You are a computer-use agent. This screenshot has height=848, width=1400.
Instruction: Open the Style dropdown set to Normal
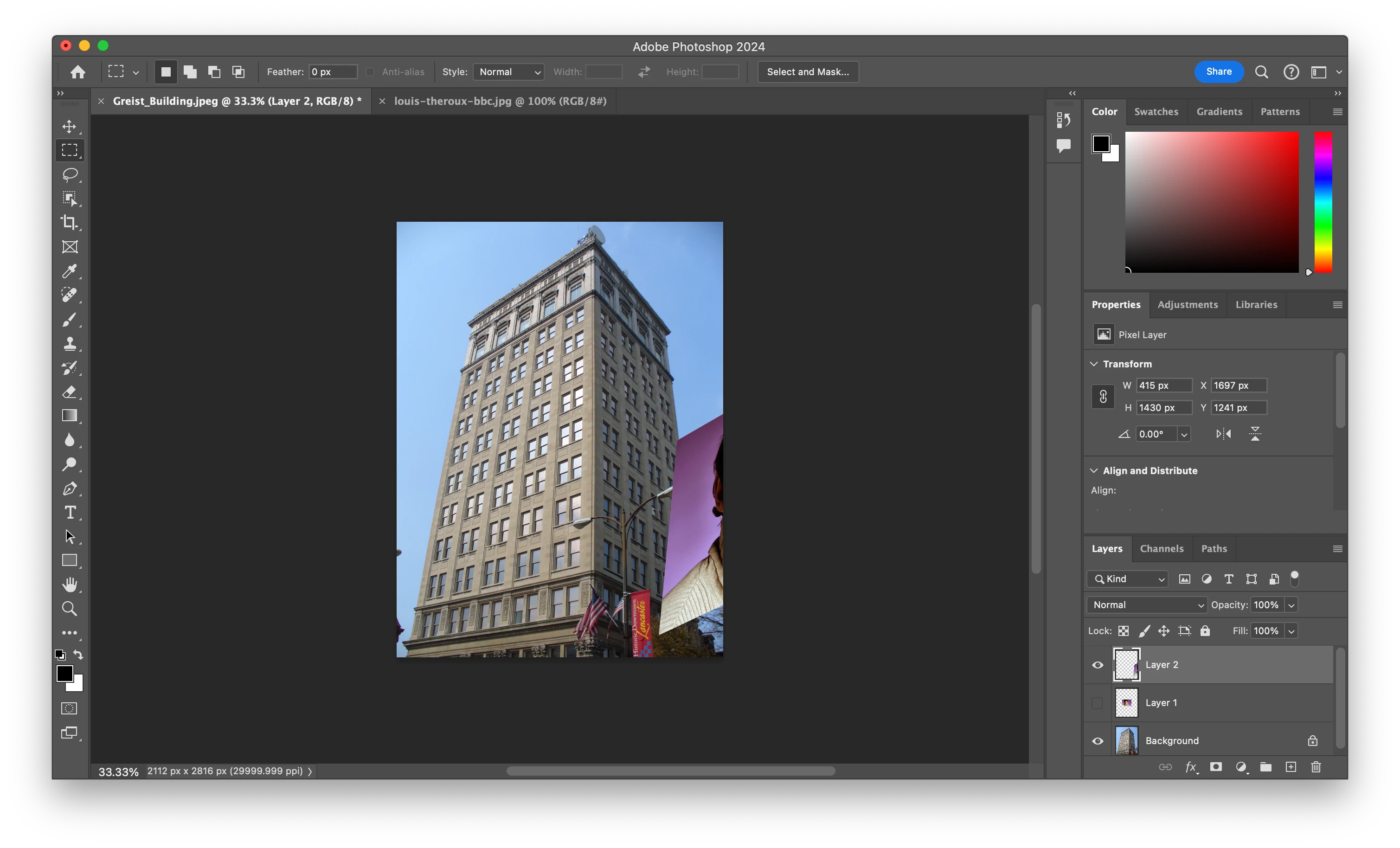tap(508, 72)
